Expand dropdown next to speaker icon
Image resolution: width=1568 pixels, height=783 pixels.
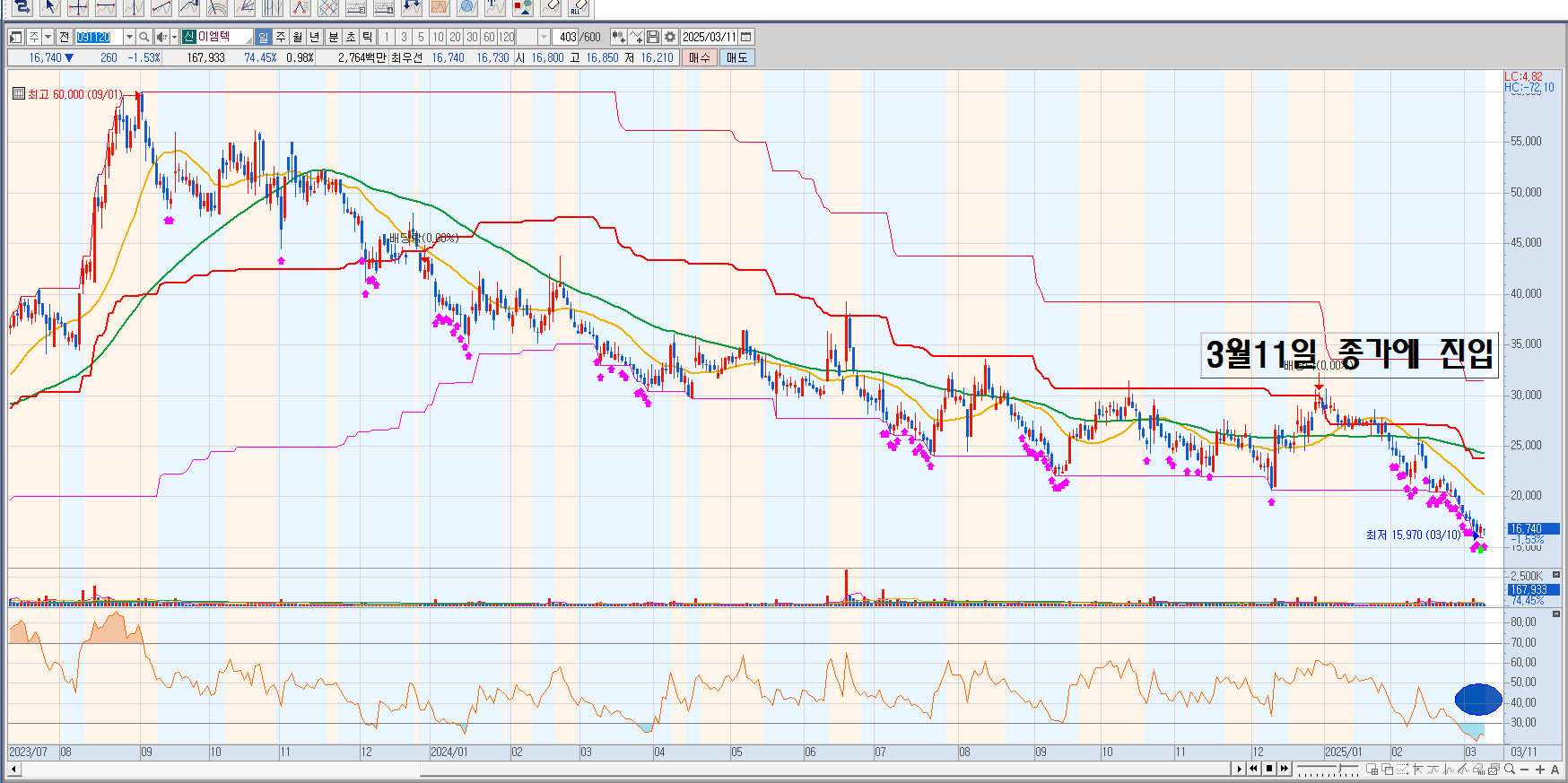(174, 37)
